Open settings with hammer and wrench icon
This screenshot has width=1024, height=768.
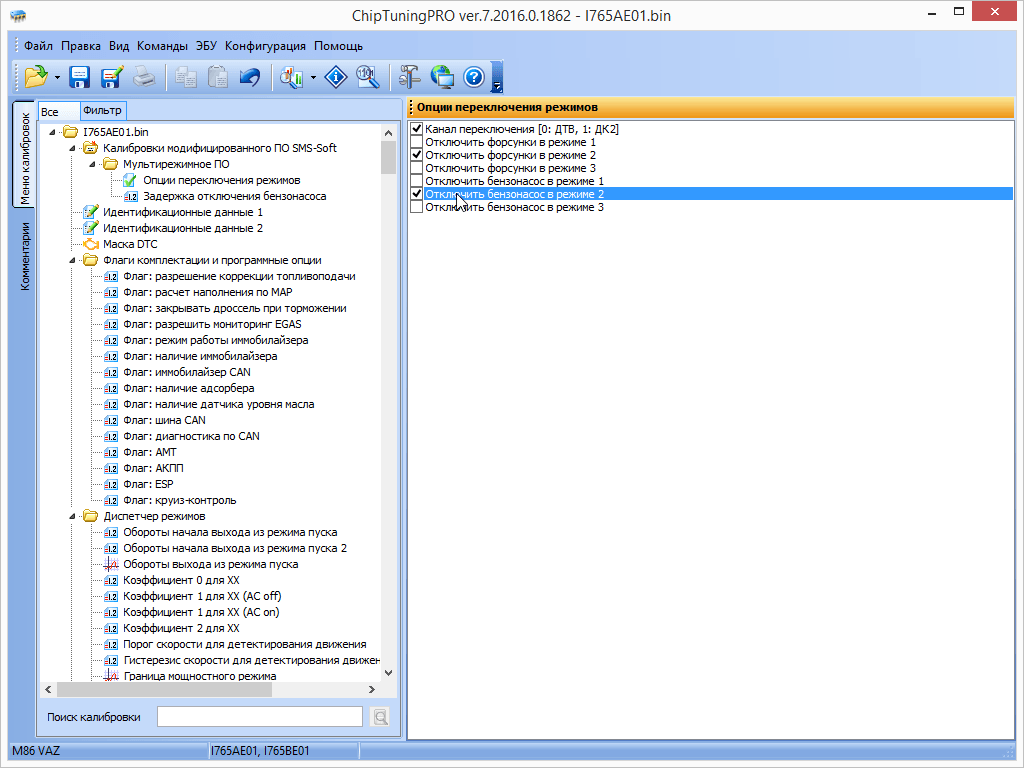(410, 76)
